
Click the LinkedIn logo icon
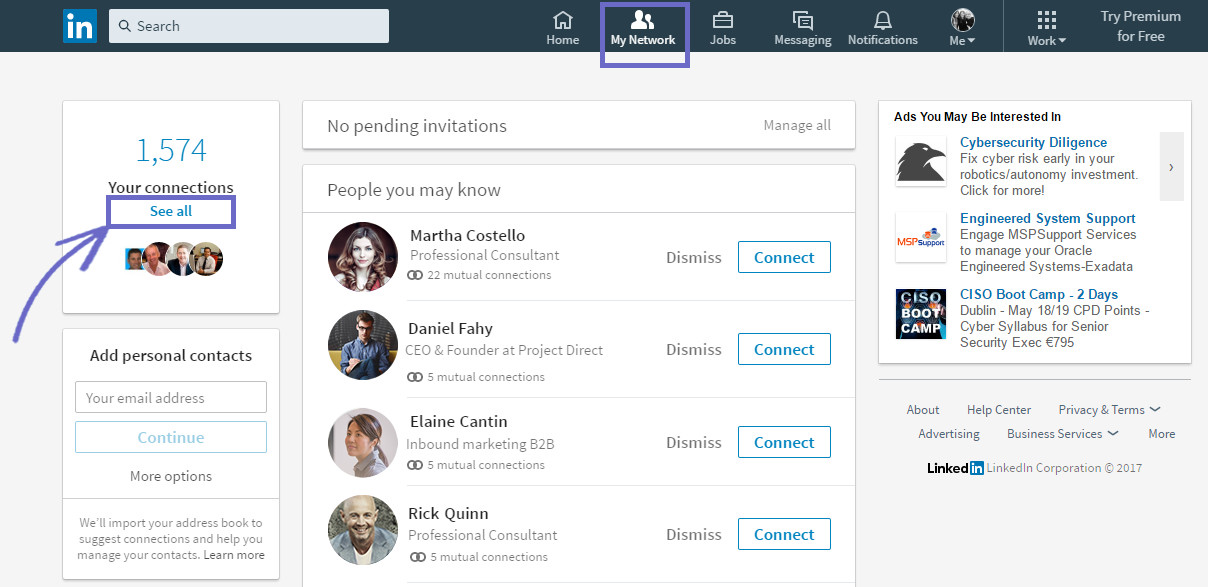tap(80, 26)
